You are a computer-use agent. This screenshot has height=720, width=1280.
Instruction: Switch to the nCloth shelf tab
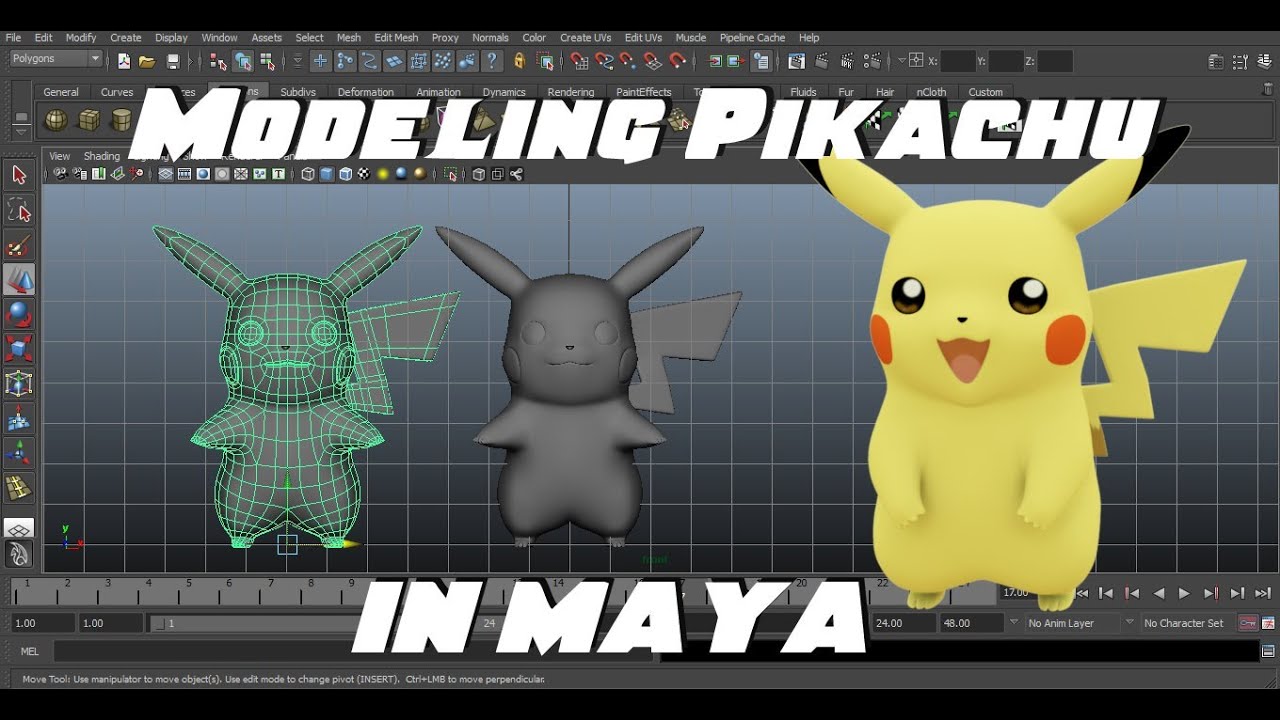(x=931, y=92)
